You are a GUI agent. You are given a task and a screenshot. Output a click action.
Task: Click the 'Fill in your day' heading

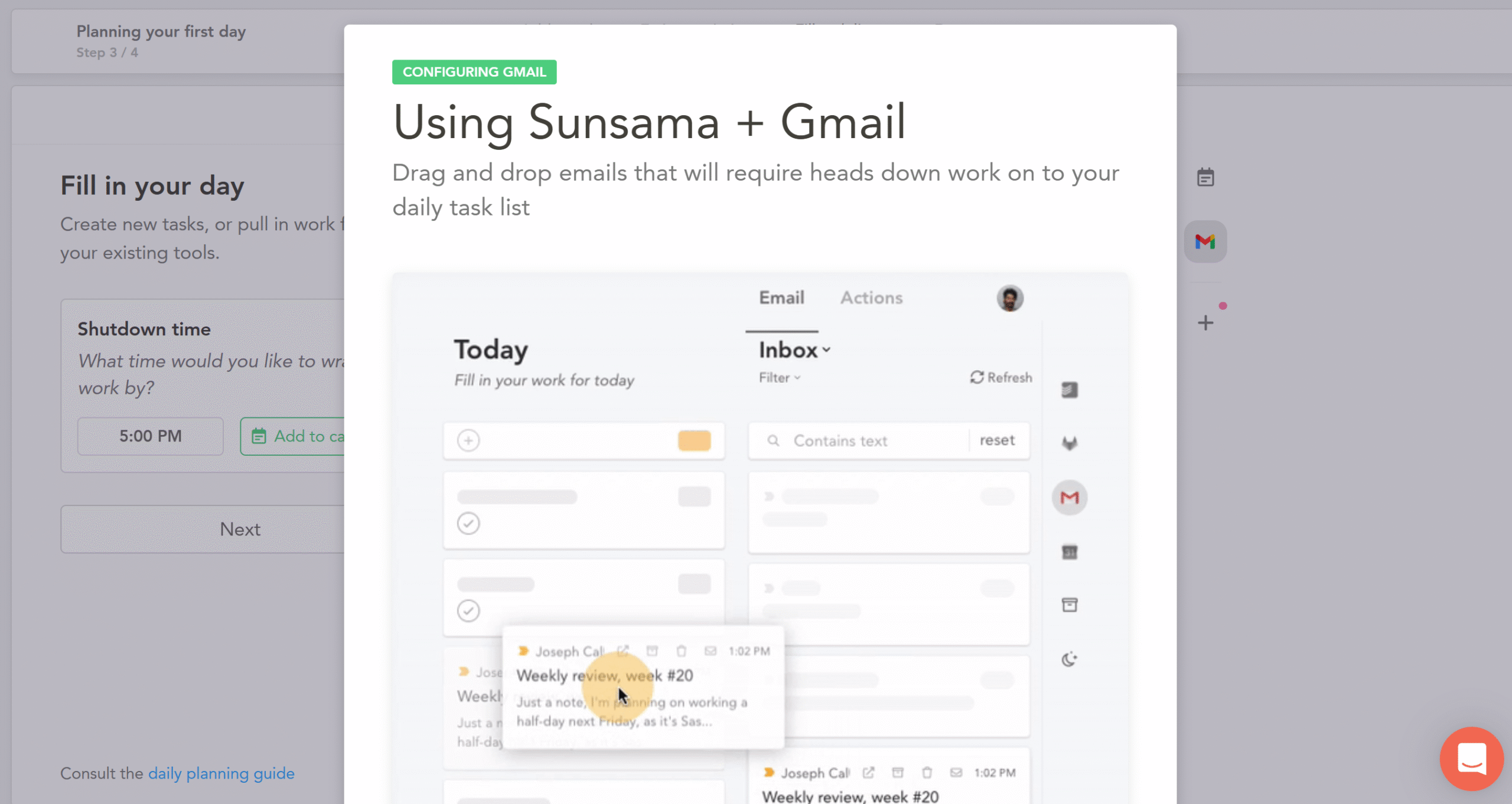152,186
